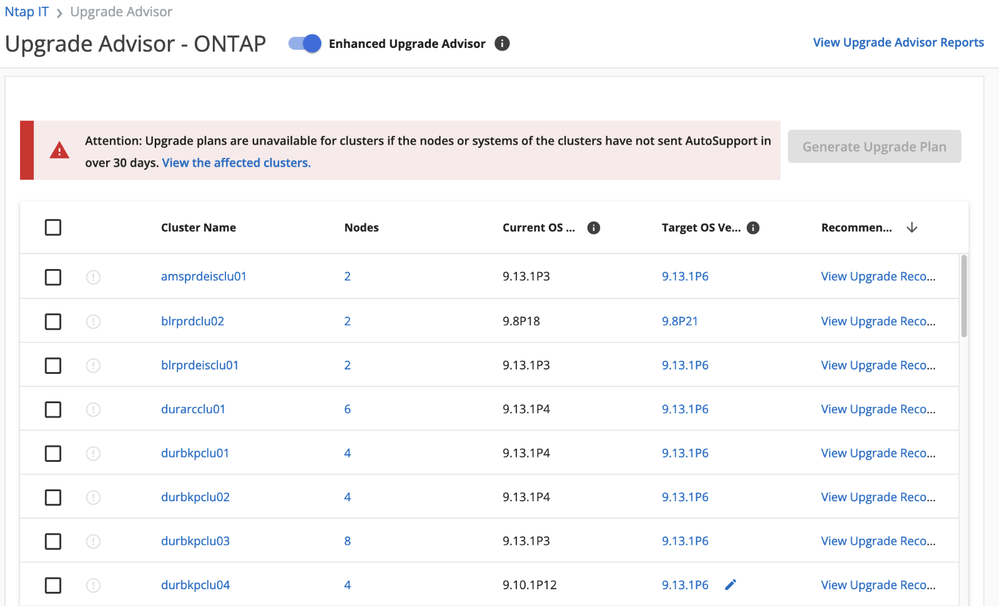Click the table vertical scrollbar
The image size is (999, 606).
coord(964,296)
